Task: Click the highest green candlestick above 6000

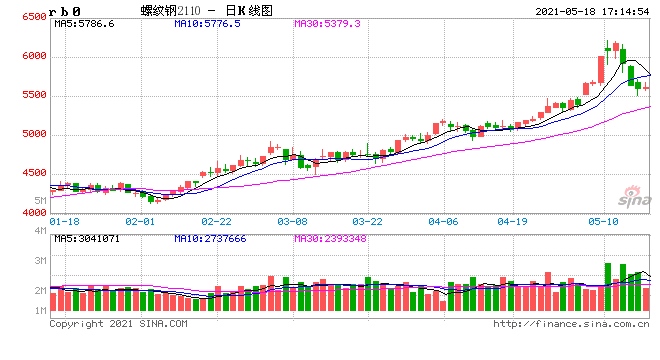Action: pos(608,50)
